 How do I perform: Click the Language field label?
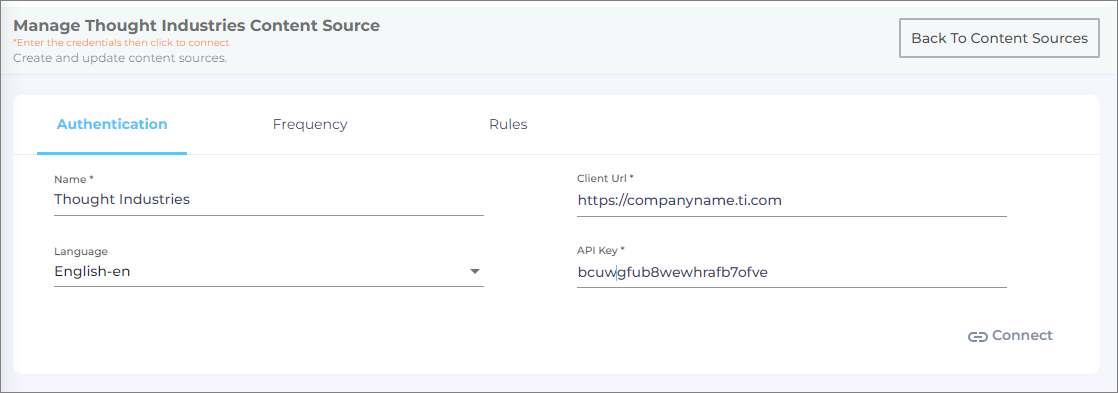[x=81, y=251]
